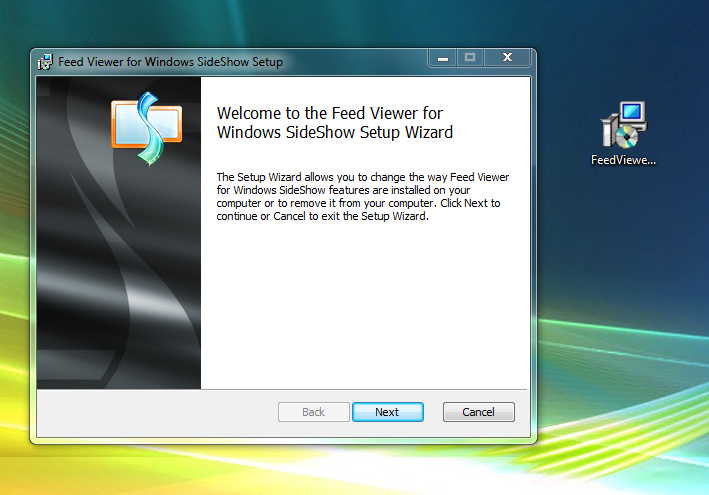709x495 pixels.
Task: Click the installer icon in the title bar
Action: point(45,62)
